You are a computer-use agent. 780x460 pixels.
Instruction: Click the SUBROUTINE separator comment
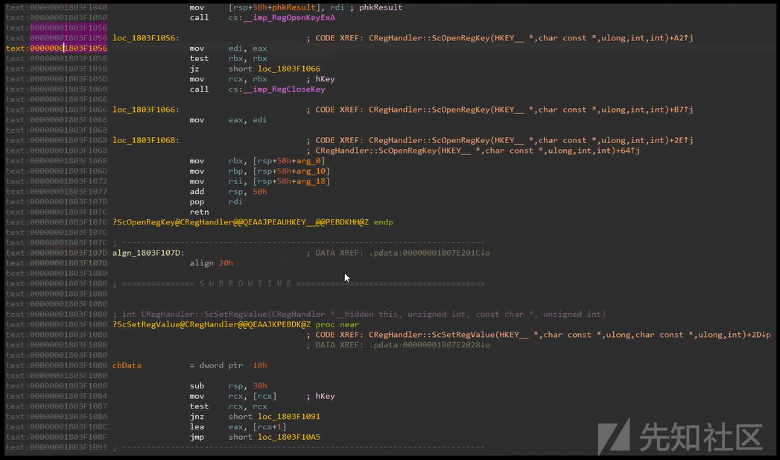(x=298, y=283)
